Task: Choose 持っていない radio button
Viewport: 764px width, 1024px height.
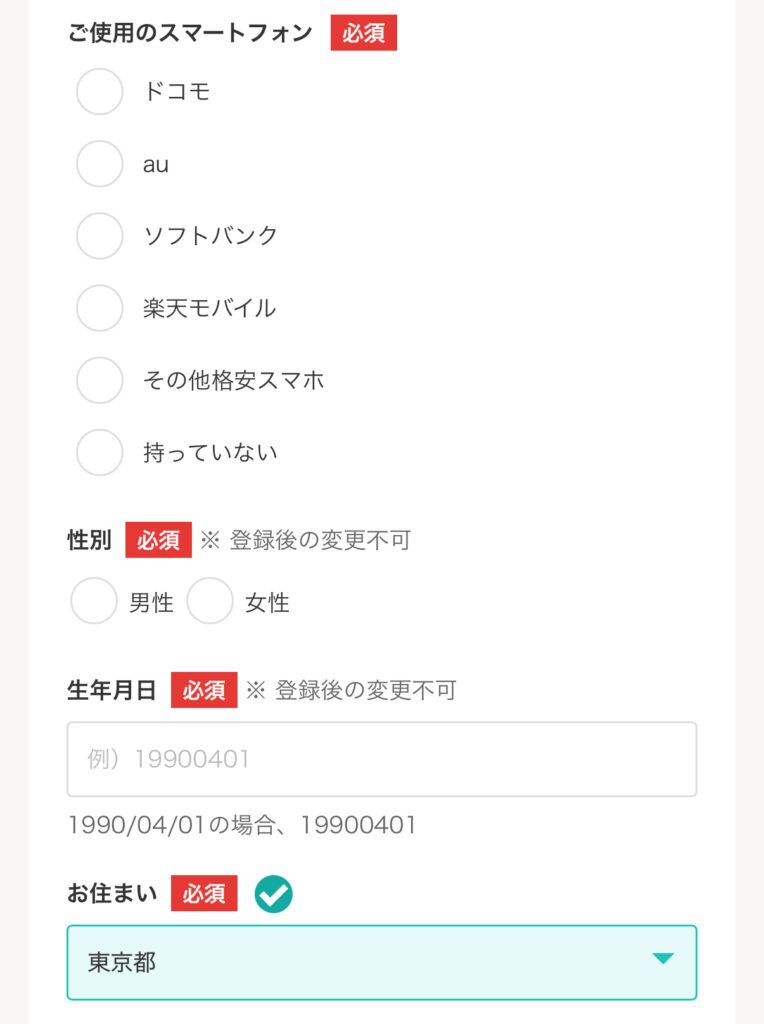Action: 100,452
